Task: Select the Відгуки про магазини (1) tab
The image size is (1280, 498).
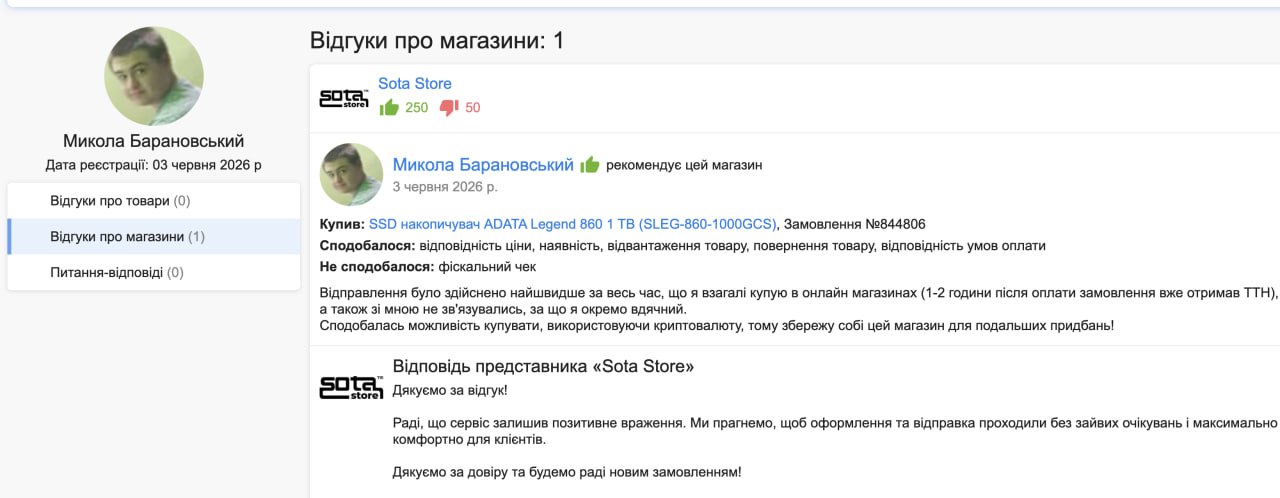Action: 153,237
